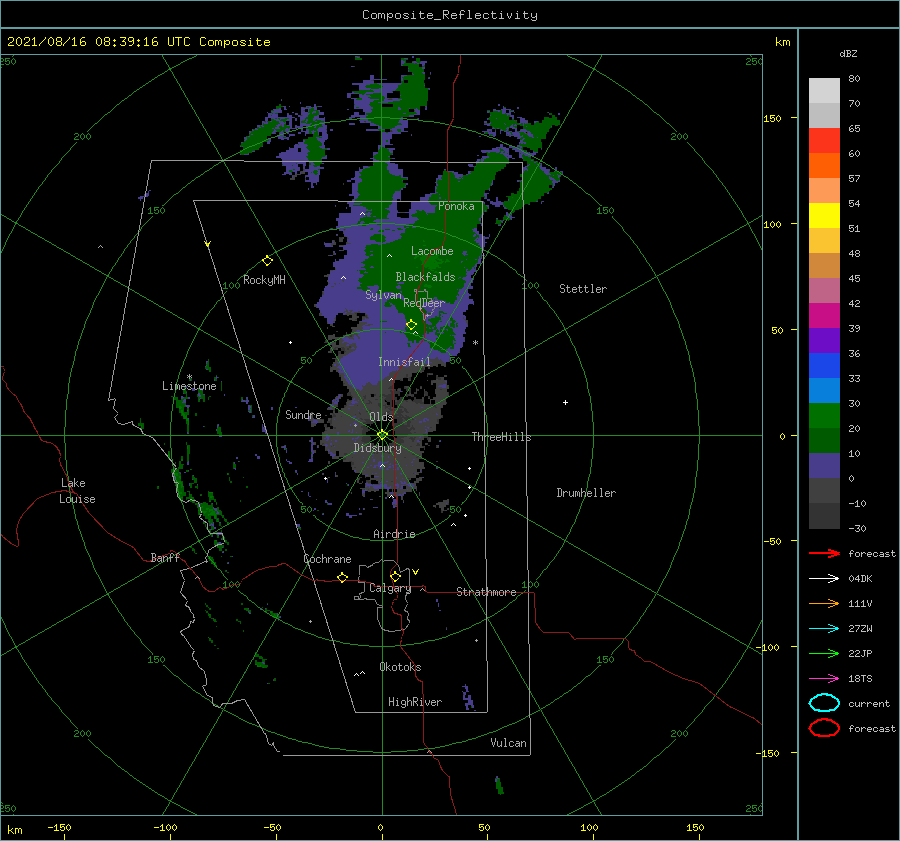Select the Cochrane label
Viewport: 900px width, 841px height.
[327, 559]
